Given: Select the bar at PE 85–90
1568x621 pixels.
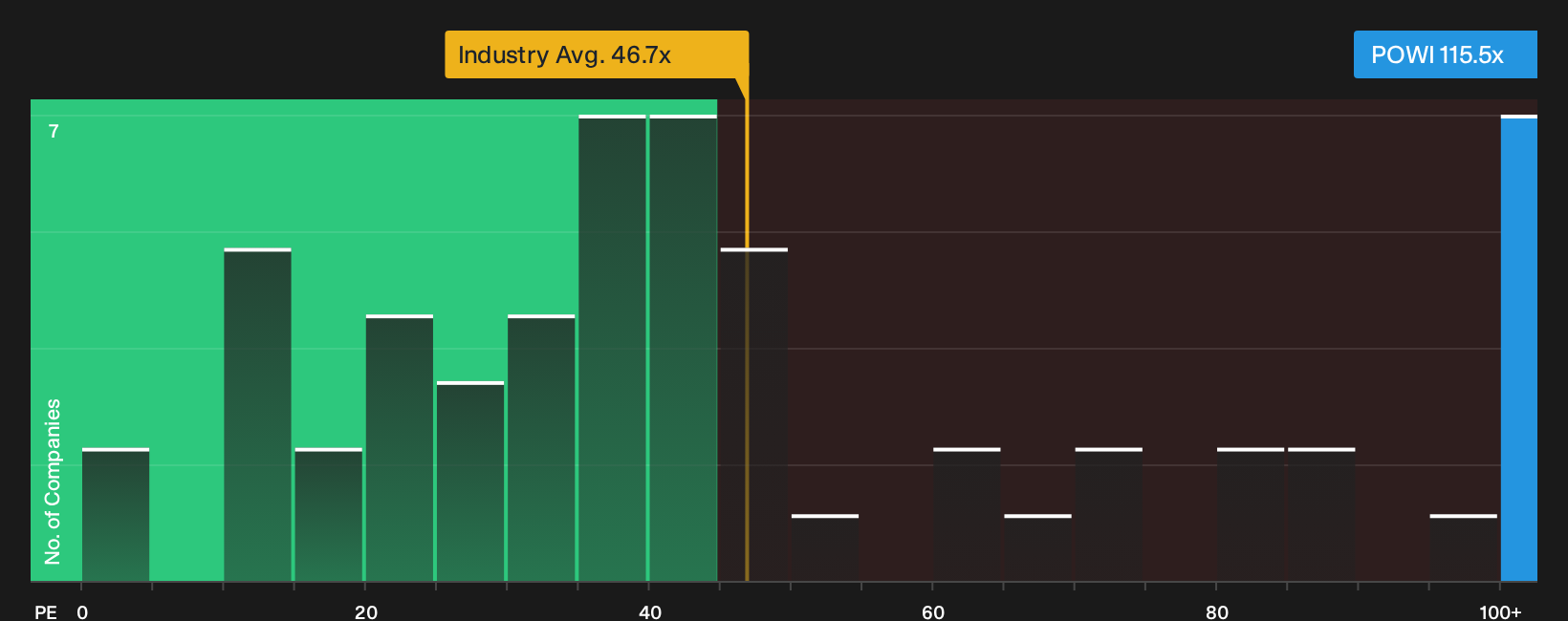Looking at the screenshot, I should [x=1321, y=515].
